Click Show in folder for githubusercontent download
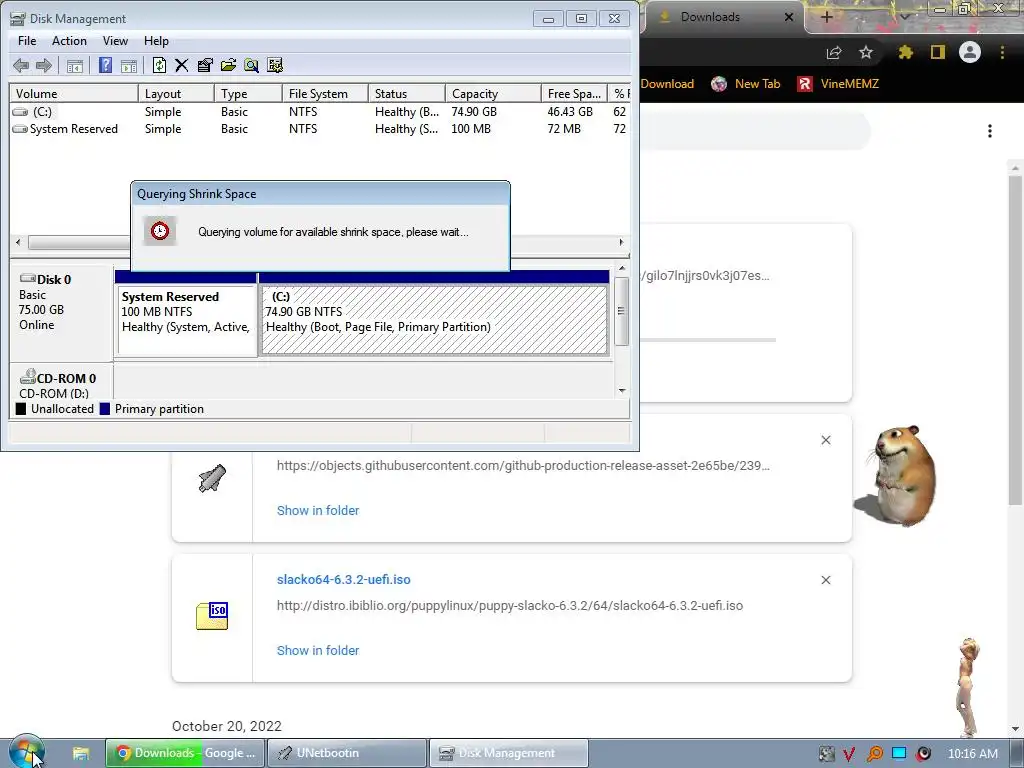Viewport: 1024px width, 768px height. coord(318,511)
